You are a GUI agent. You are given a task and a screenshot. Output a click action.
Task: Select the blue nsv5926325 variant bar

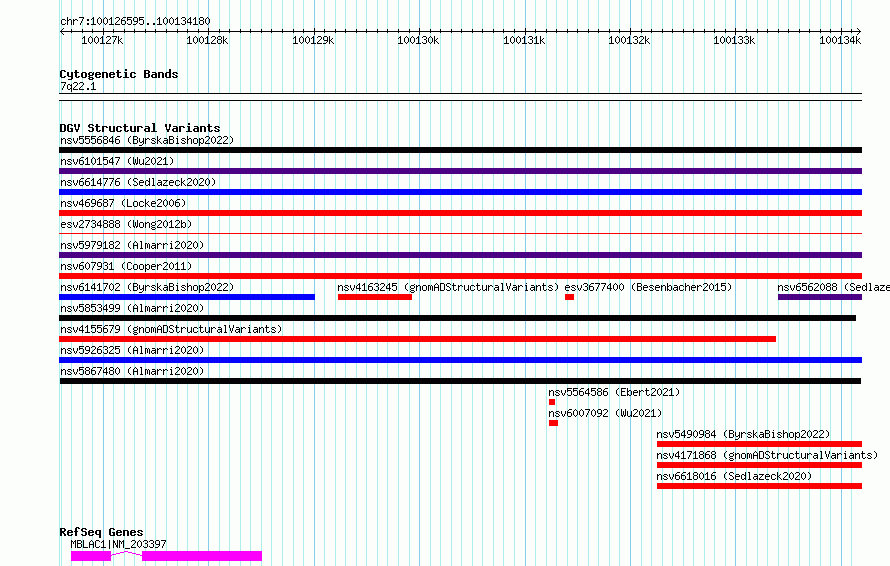pos(460,360)
